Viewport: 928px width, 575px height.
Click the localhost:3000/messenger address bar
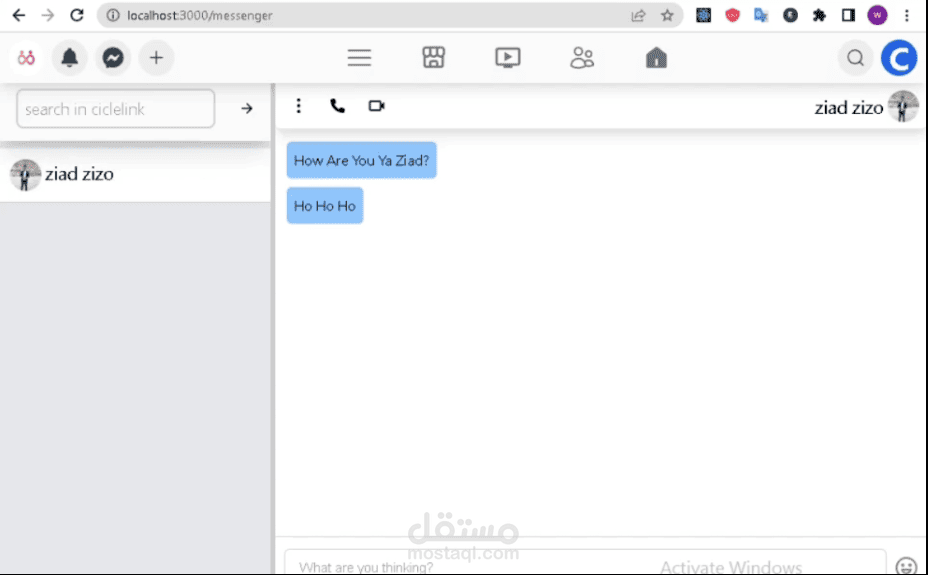(391, 15)
